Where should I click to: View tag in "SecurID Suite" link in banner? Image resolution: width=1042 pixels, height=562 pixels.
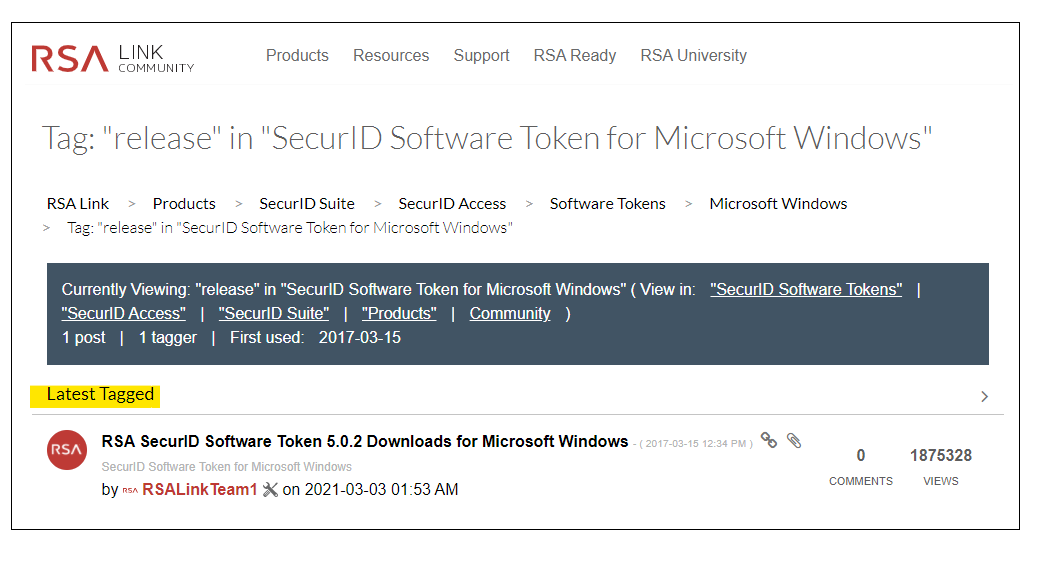click(274, 314)
